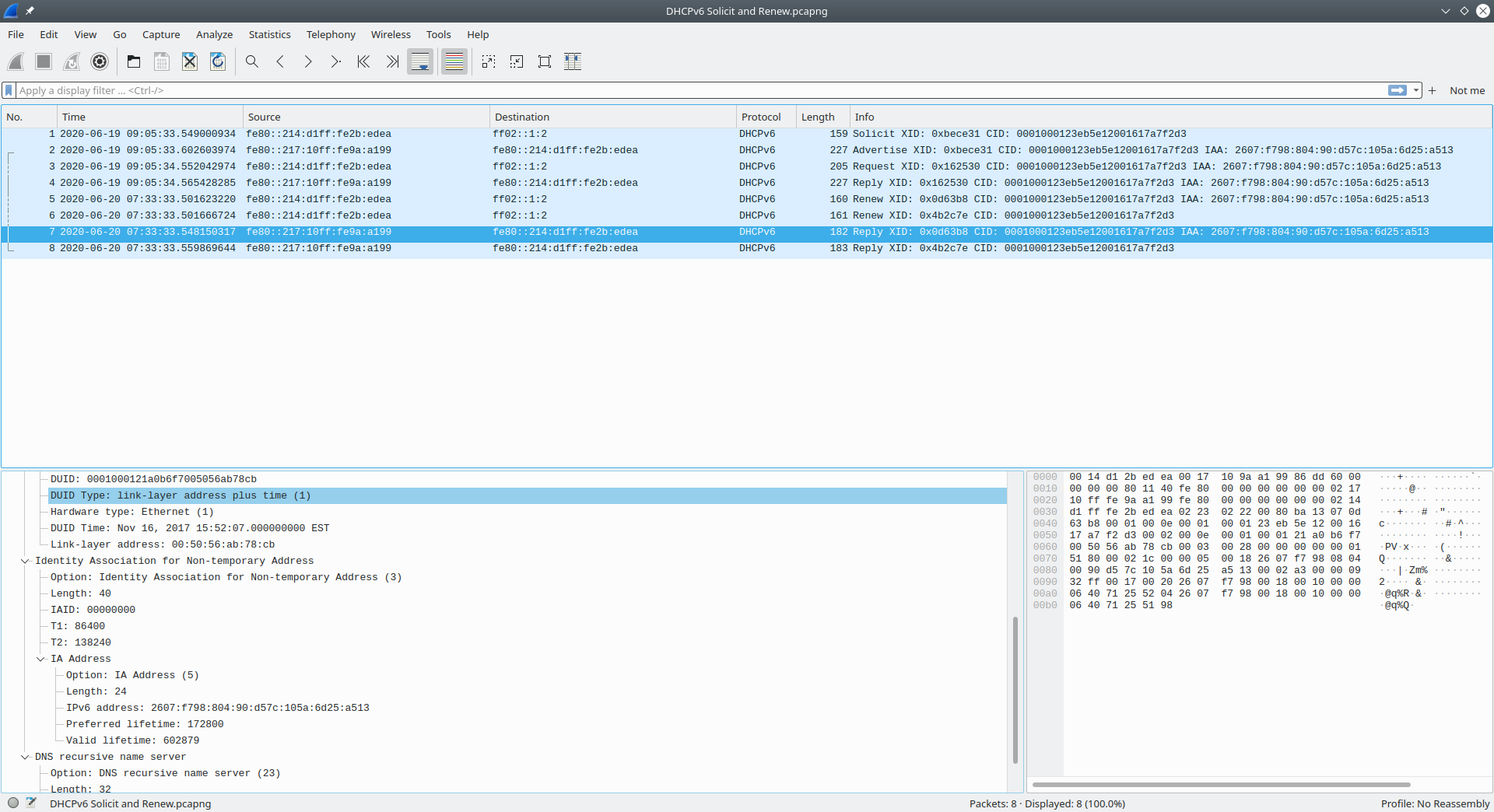Sort packets by Time column header
The height and width of the screenshot is (812, 1494).
149,117
